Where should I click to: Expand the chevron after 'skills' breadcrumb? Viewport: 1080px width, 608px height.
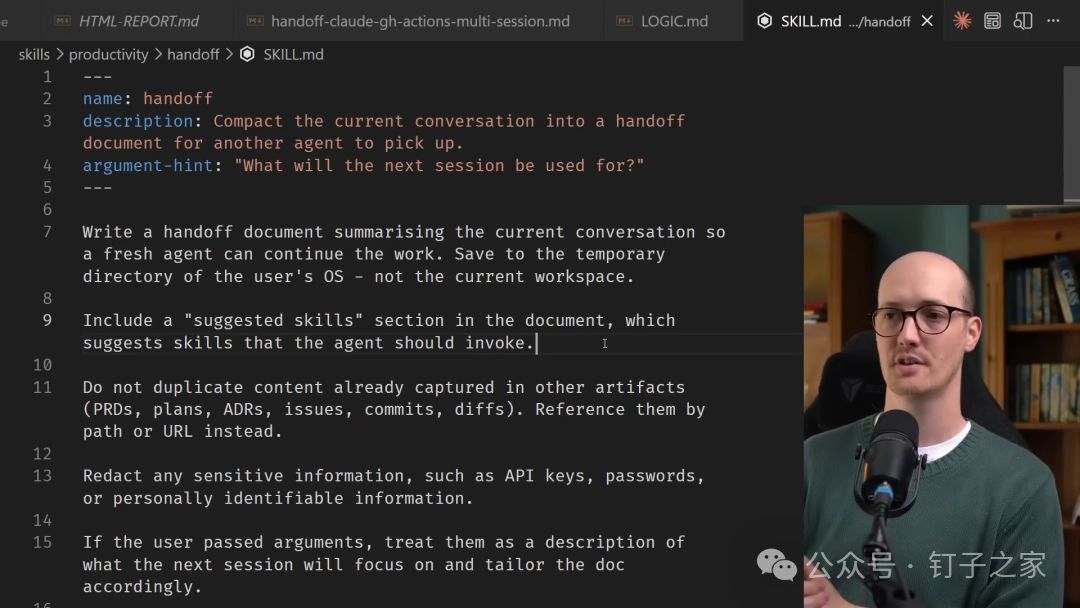tap(59, 54)
